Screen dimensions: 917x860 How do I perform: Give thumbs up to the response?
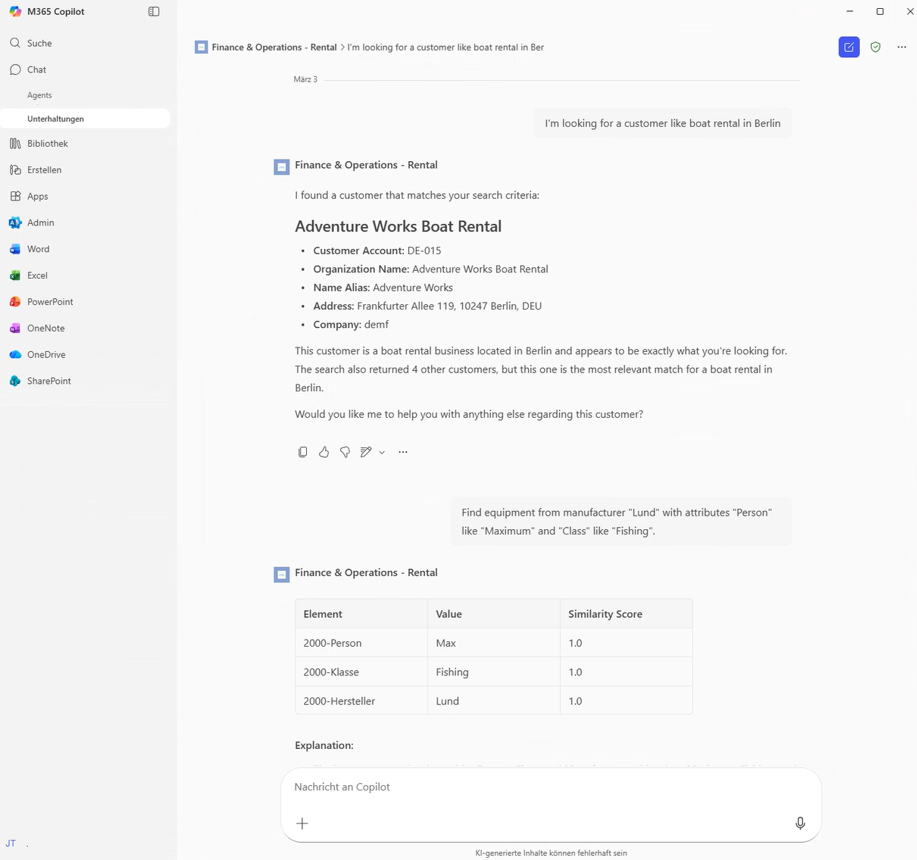pos(324,452)
